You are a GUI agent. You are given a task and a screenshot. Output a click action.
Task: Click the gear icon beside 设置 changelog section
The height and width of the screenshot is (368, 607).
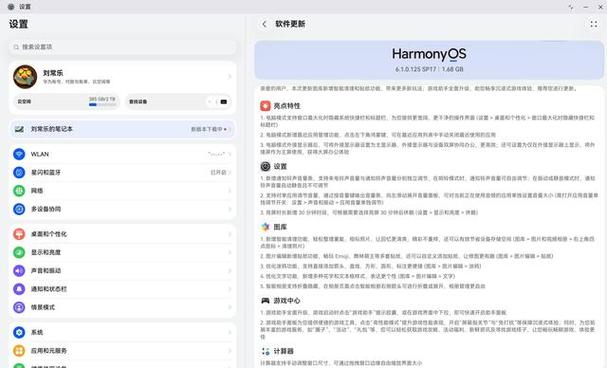coord(265,166)
